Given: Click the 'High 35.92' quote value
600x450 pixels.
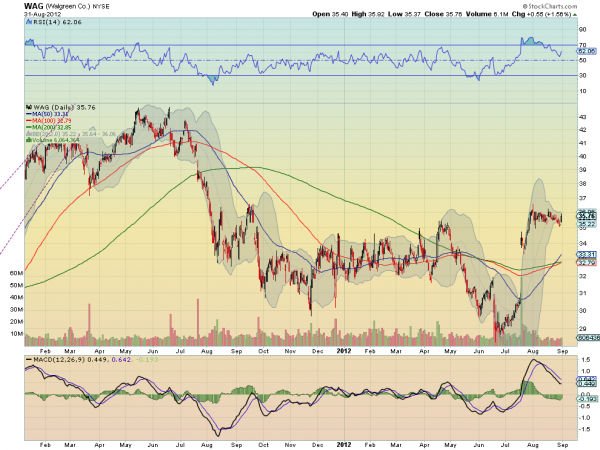Looking at the screenshot, I should coord(369,14).
